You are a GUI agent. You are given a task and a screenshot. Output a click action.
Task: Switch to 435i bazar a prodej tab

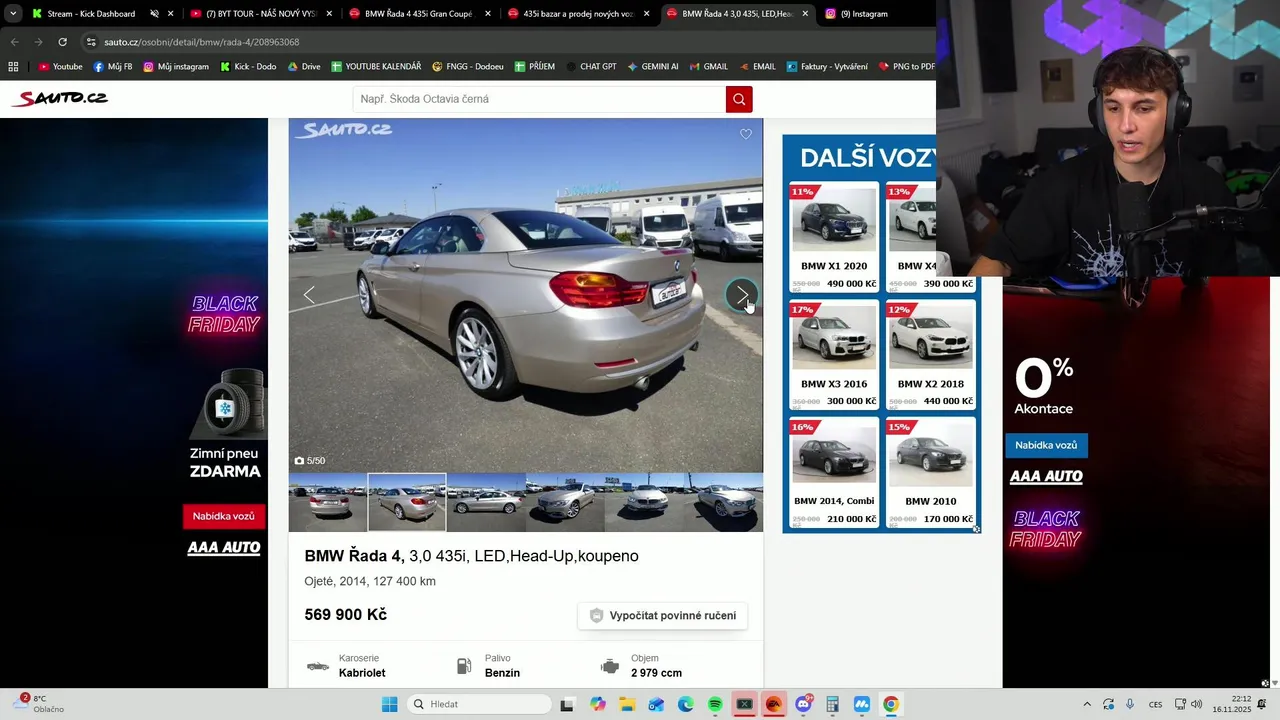click(577, 14)
